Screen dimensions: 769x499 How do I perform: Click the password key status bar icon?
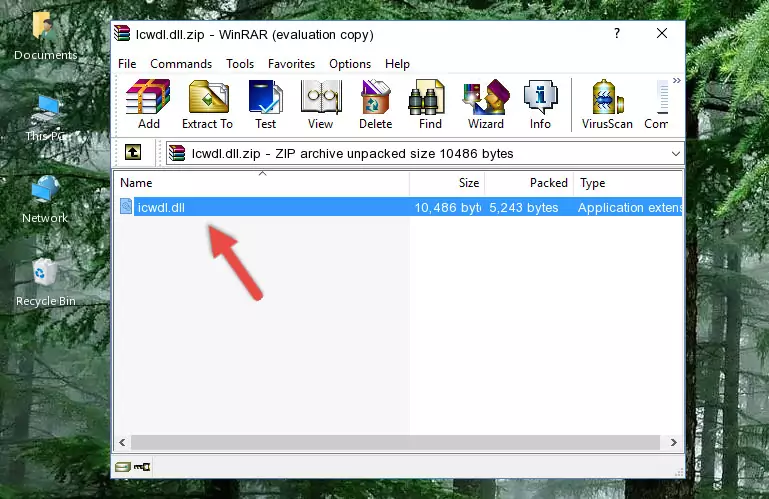tap(142, 467)
